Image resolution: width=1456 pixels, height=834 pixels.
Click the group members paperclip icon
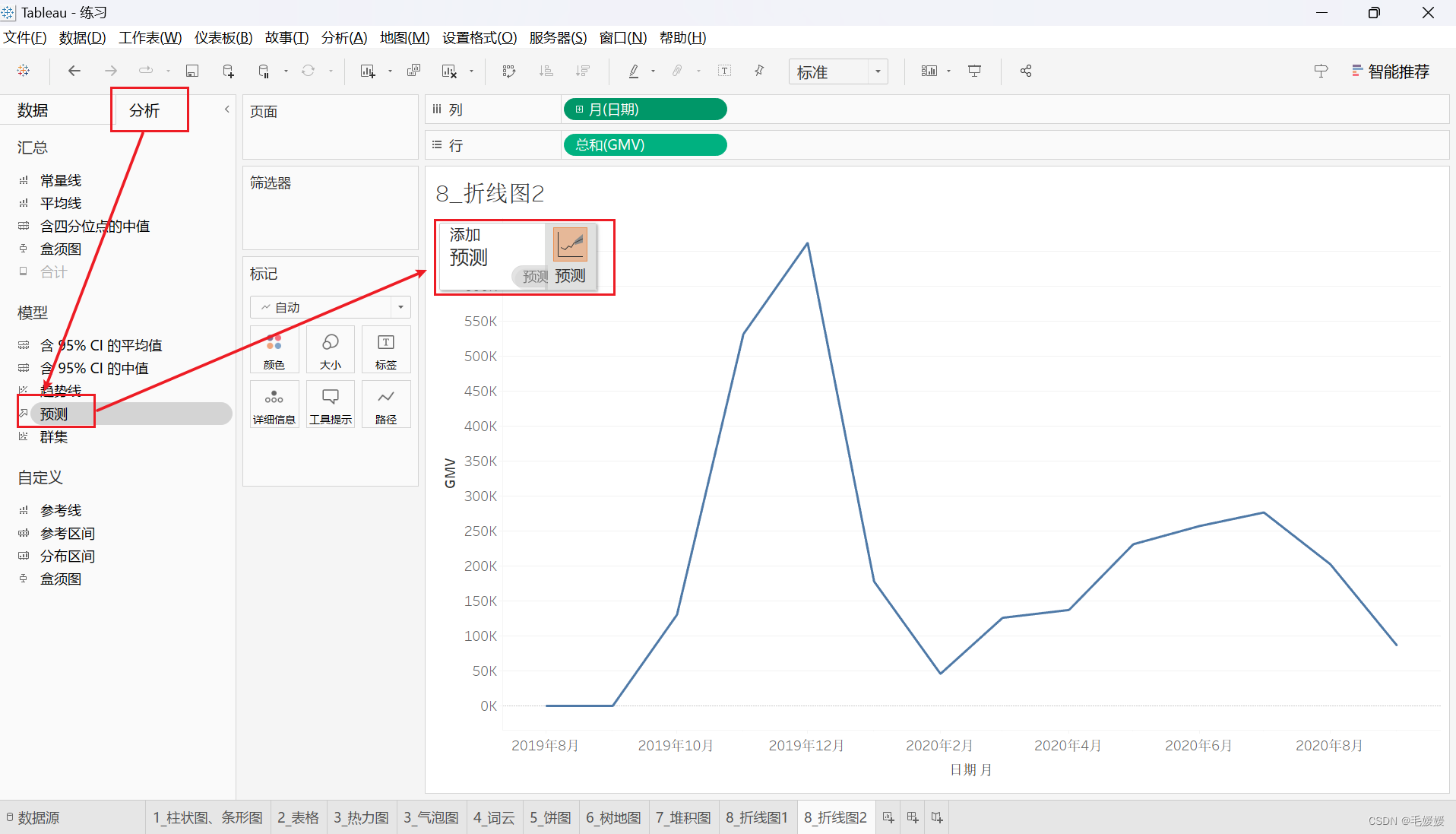pyautogui.click(x=677, y=71)
